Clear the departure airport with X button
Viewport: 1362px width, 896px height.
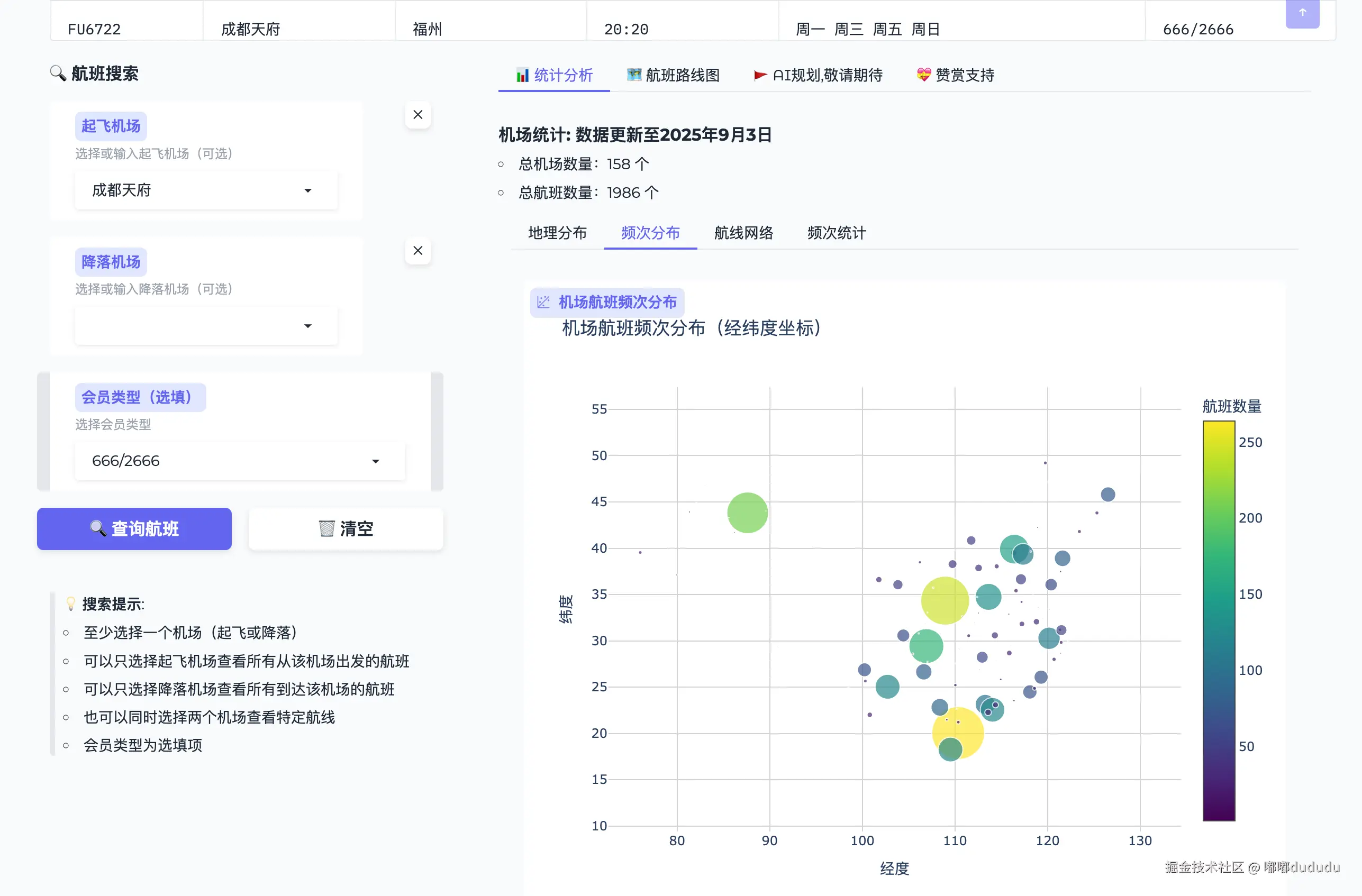pos(418,114)
